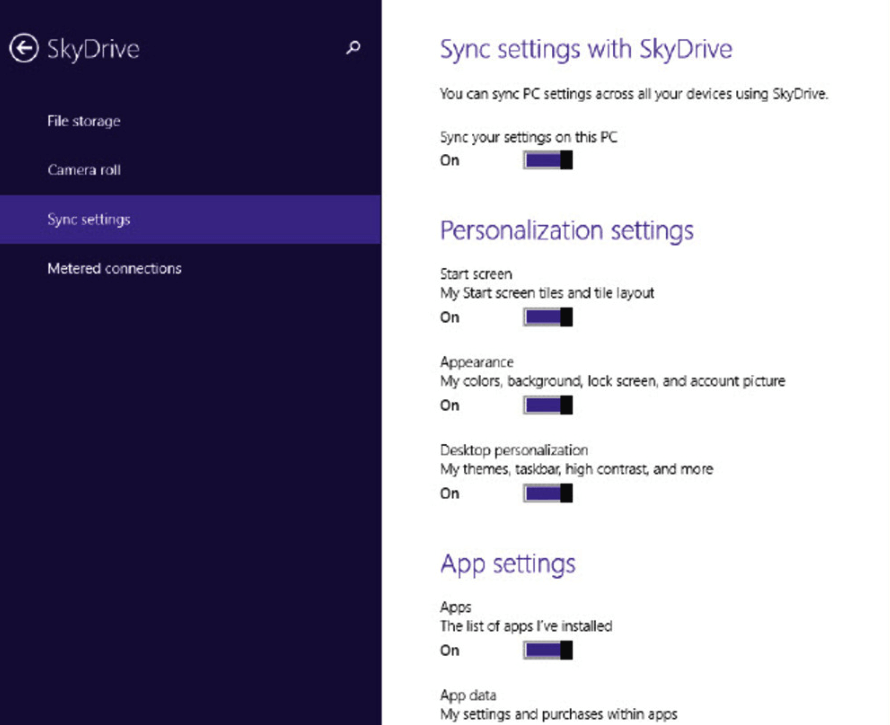This screenshot has height=725, width=890.
Task: Toggle the Appearance sync switch
Action: pos(548,405)
